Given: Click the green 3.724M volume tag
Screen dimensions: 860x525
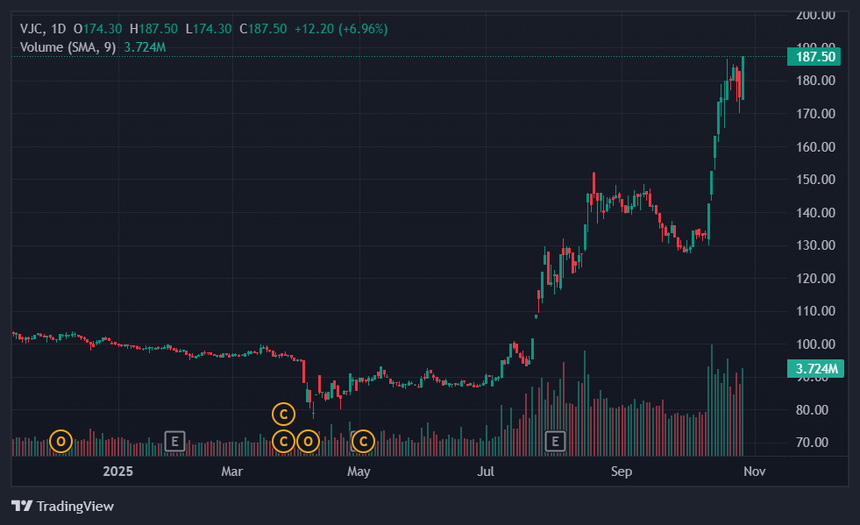Looking at the screenshot, I should coord(813,369).
